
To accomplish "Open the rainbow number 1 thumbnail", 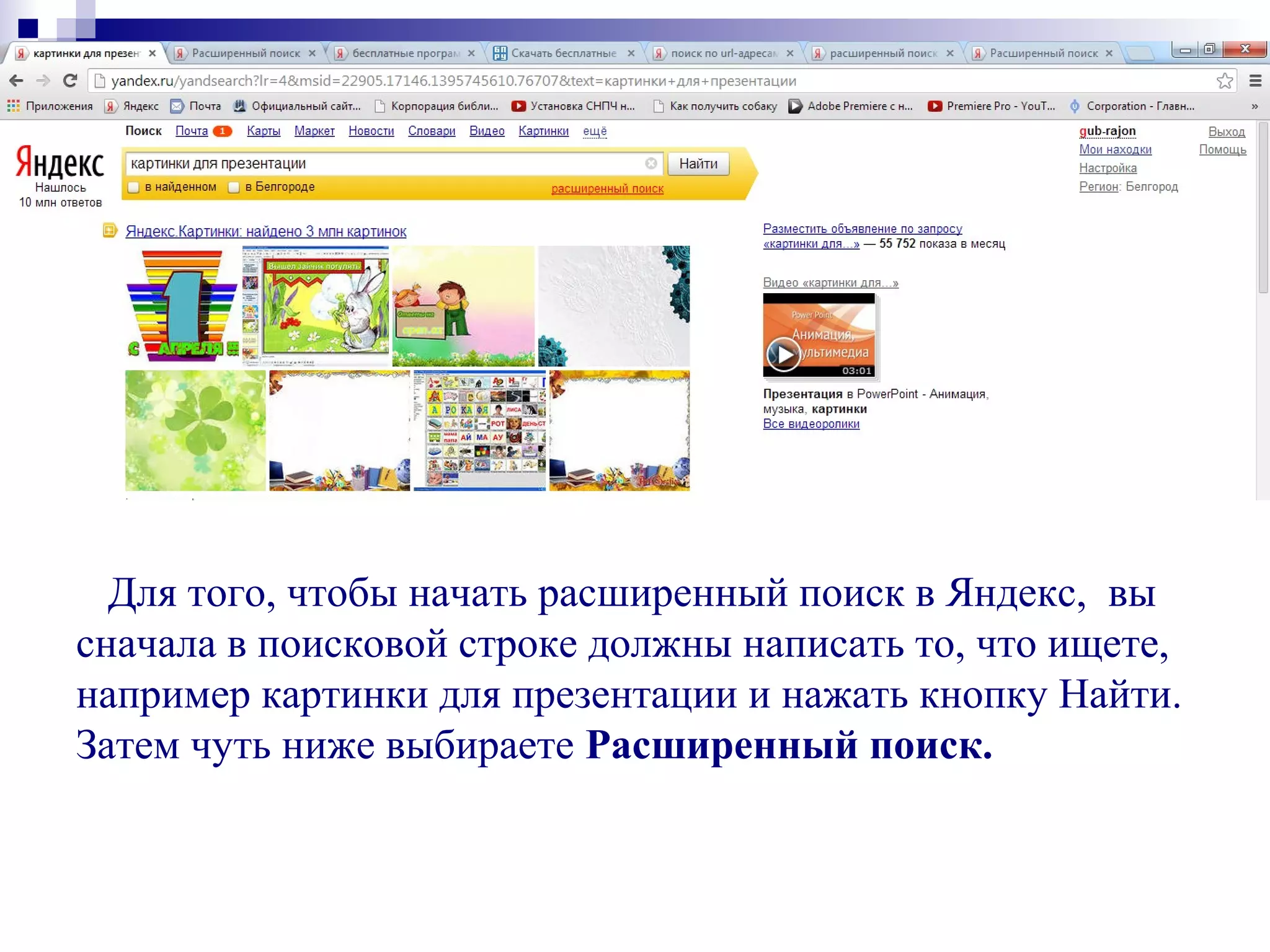I will (x=182, y=306).
